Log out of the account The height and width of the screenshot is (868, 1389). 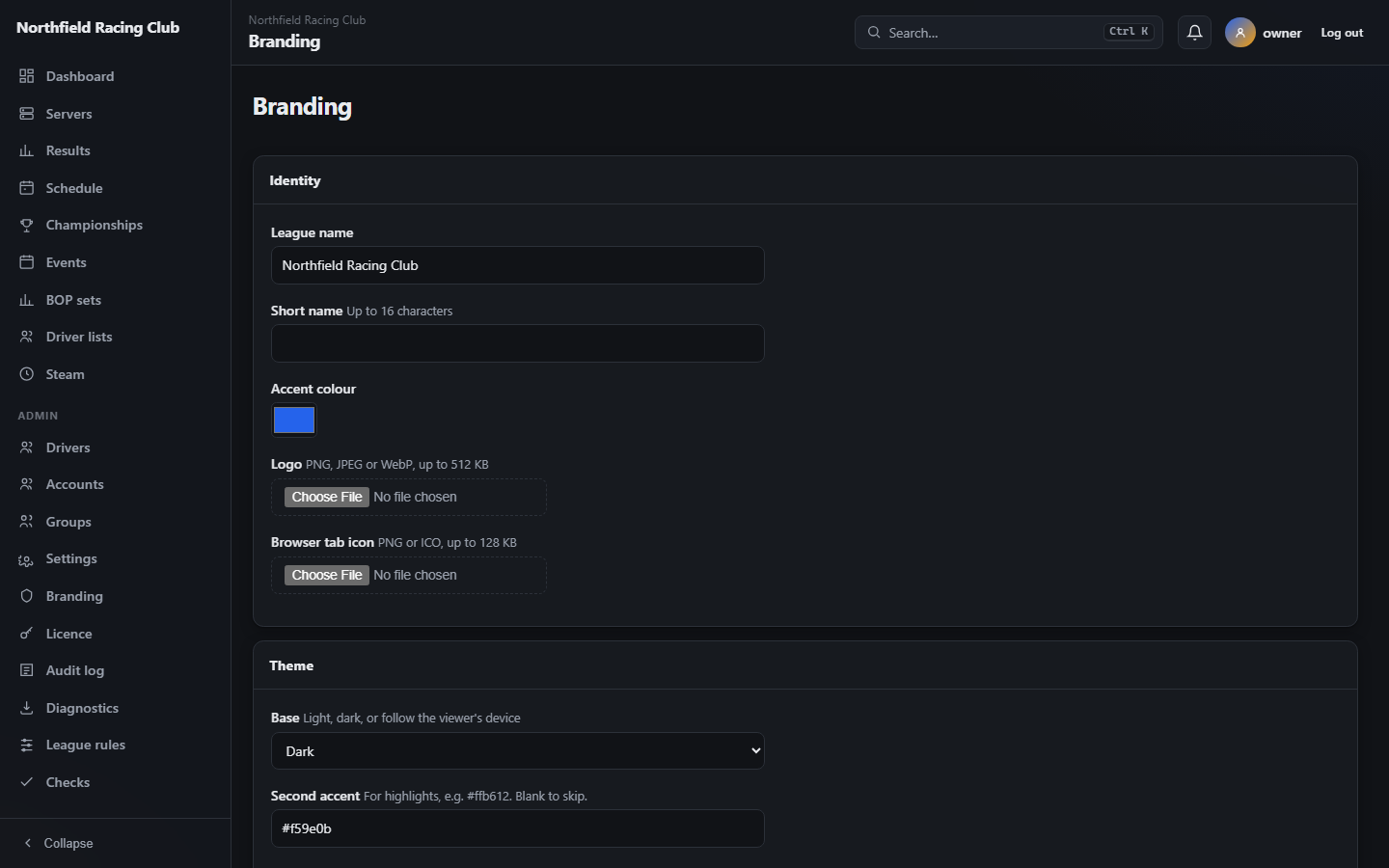tap(1342, 33)
